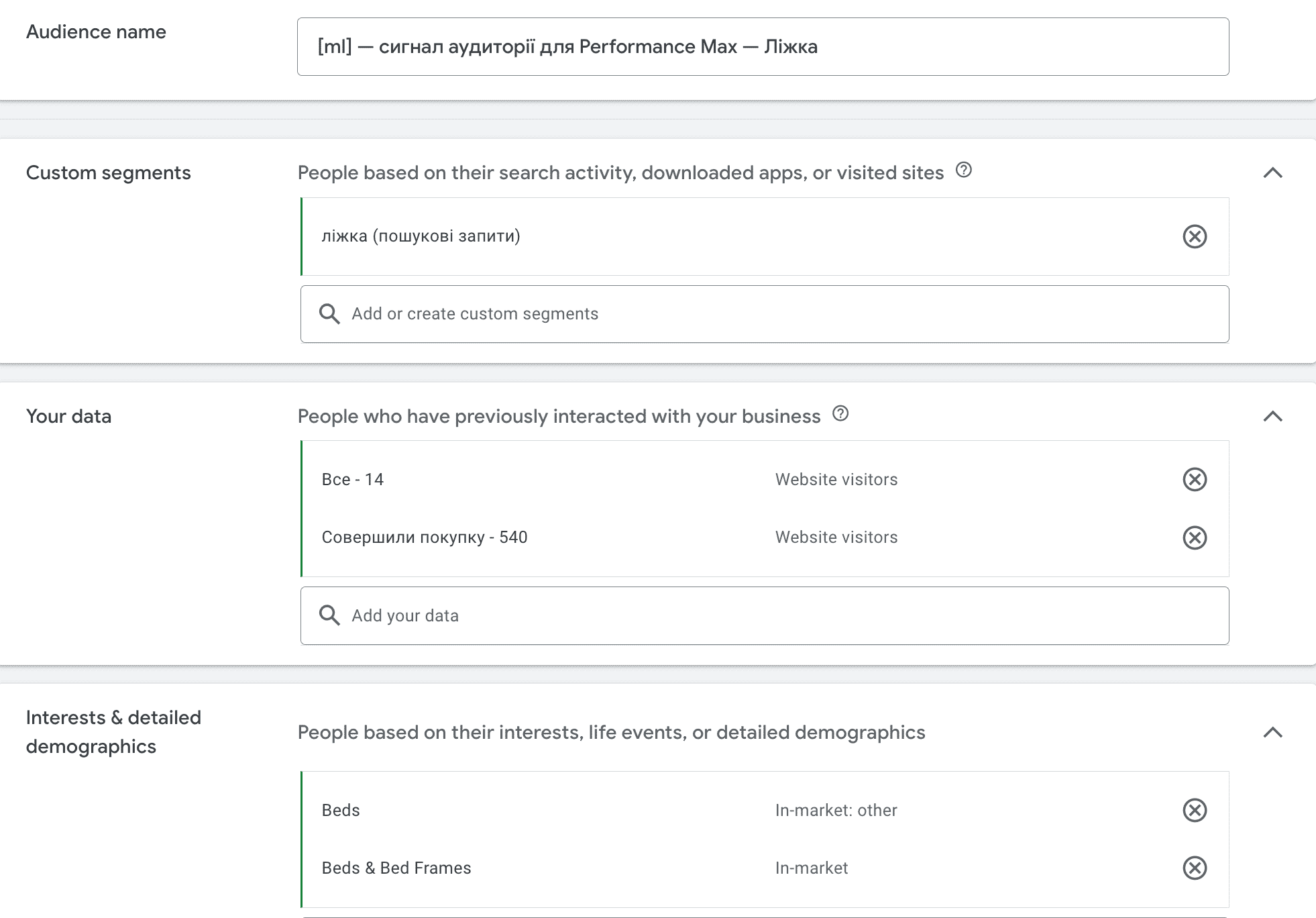Remove the "Все - 14" website visitors segment
This screenshot has height=918, width=1316.
click(1195, 479)
